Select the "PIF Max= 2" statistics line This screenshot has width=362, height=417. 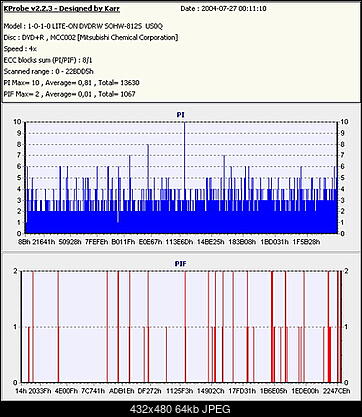[x=69, y=94]
